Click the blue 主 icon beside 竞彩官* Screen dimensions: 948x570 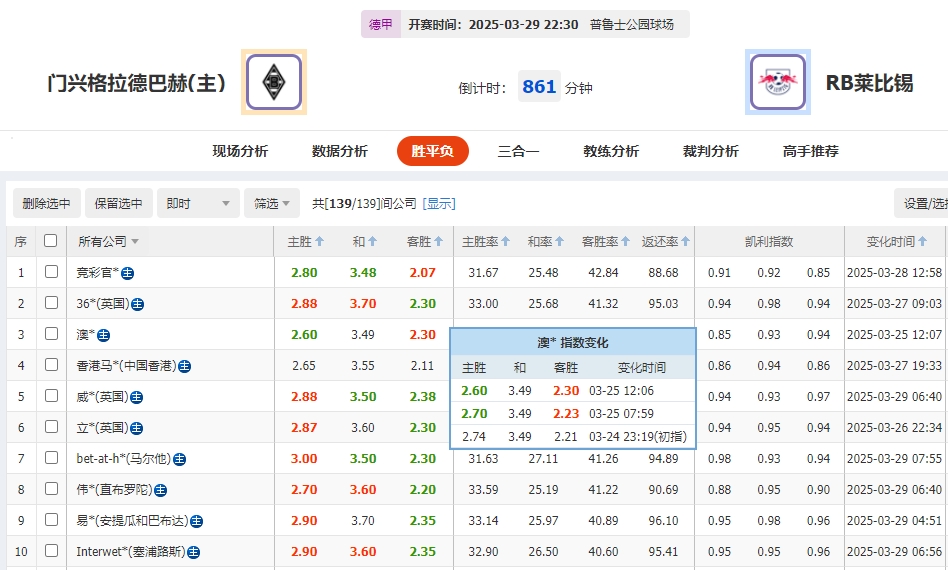128,273
